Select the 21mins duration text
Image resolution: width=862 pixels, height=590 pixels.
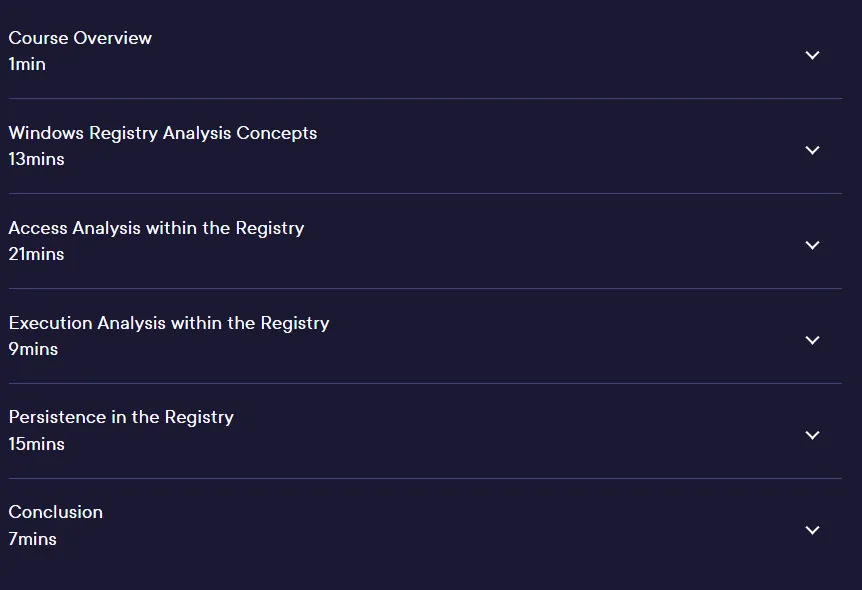coord(36,255)
